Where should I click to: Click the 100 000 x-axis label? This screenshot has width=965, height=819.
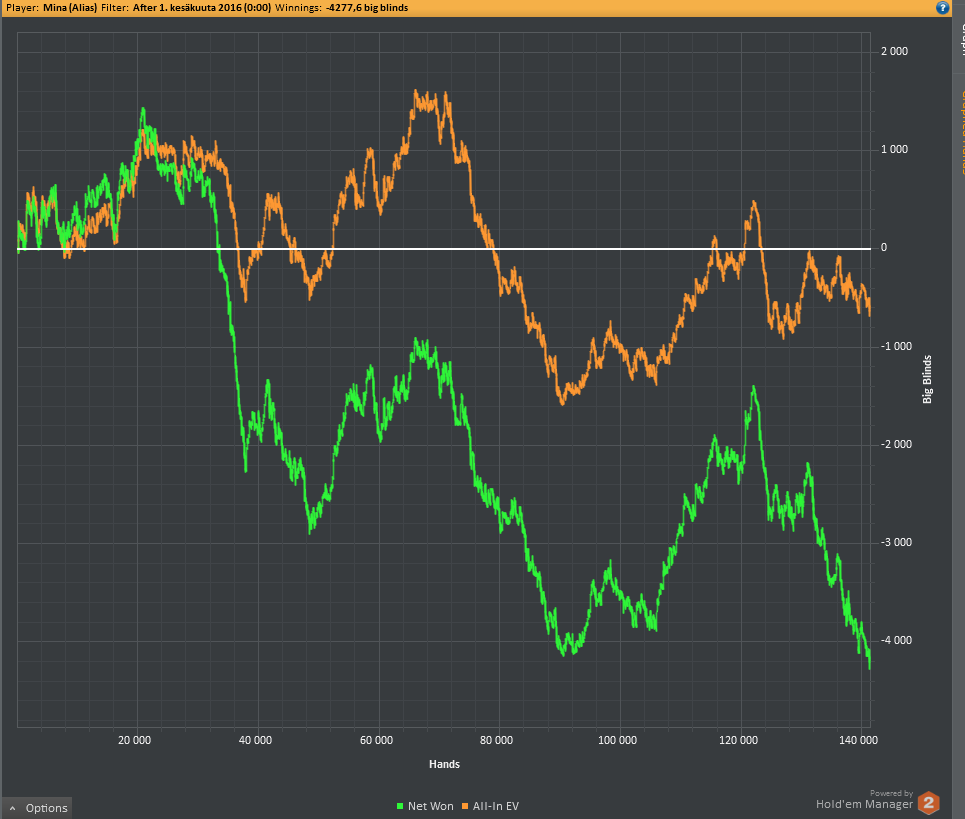617,740
